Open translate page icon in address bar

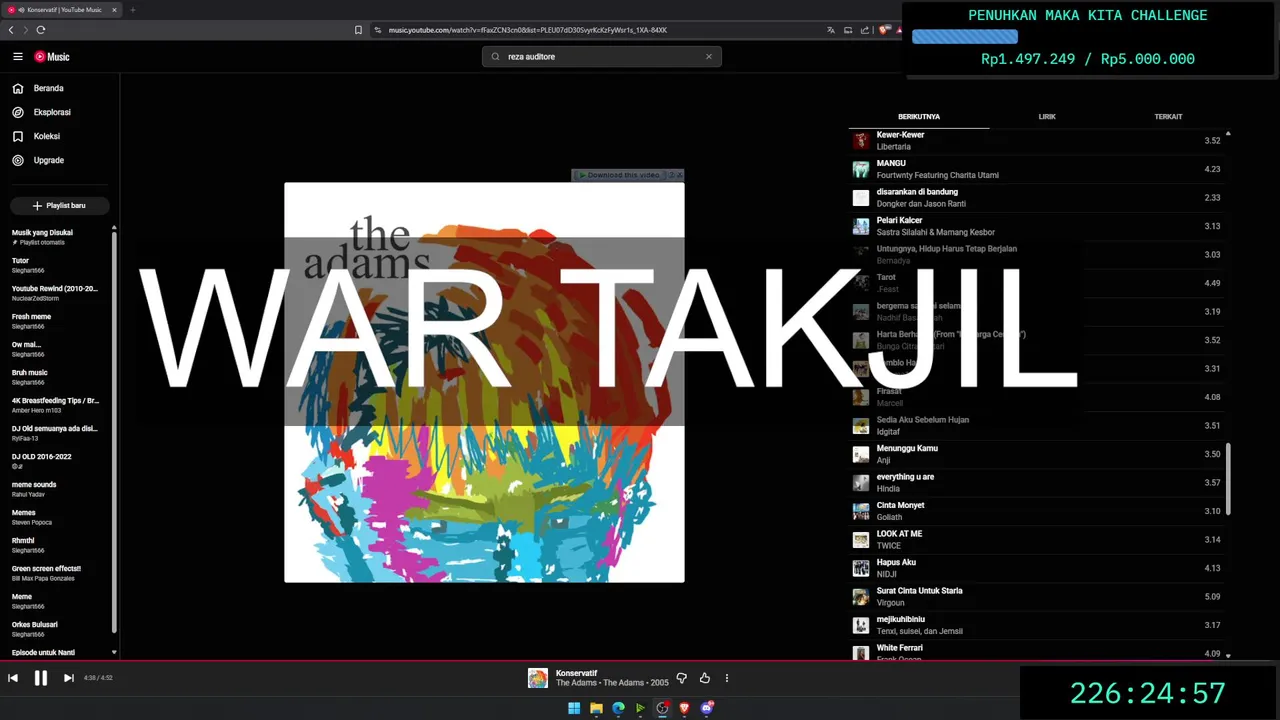tap(831, 30)
